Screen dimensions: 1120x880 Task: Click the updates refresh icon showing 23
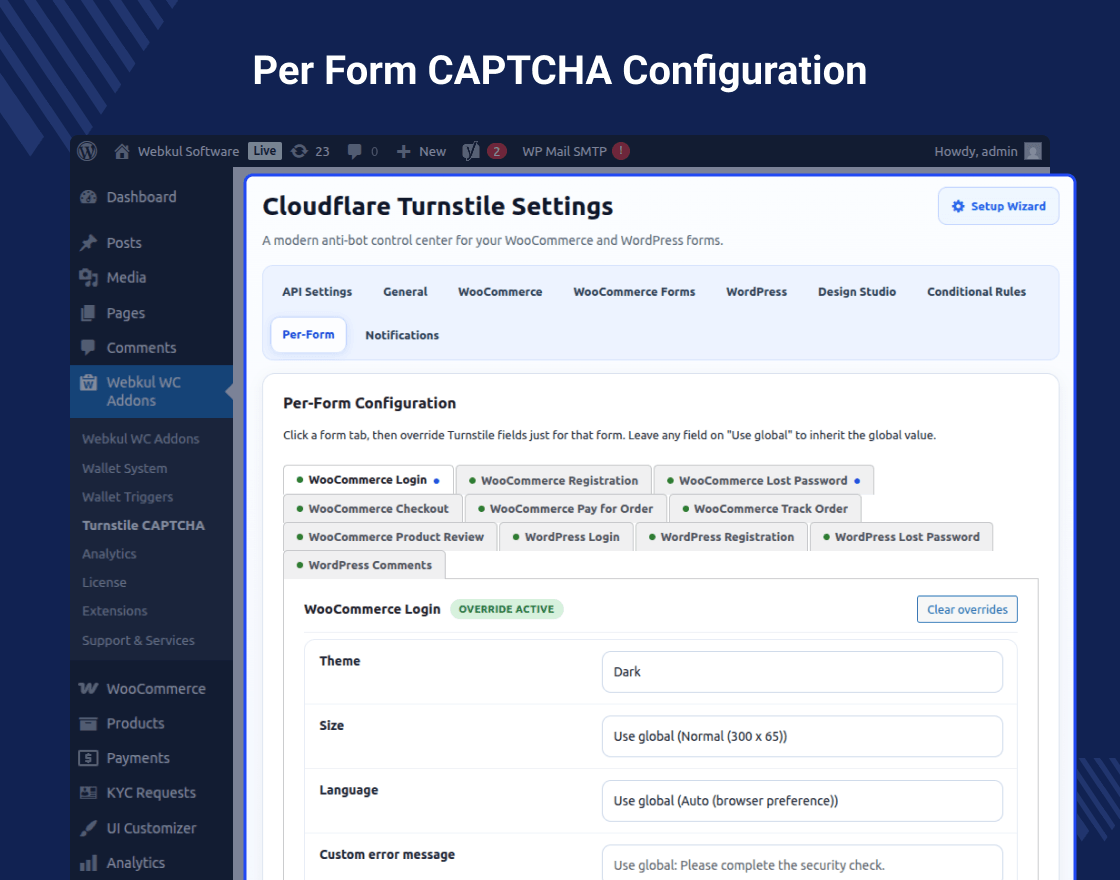(299, 151)
